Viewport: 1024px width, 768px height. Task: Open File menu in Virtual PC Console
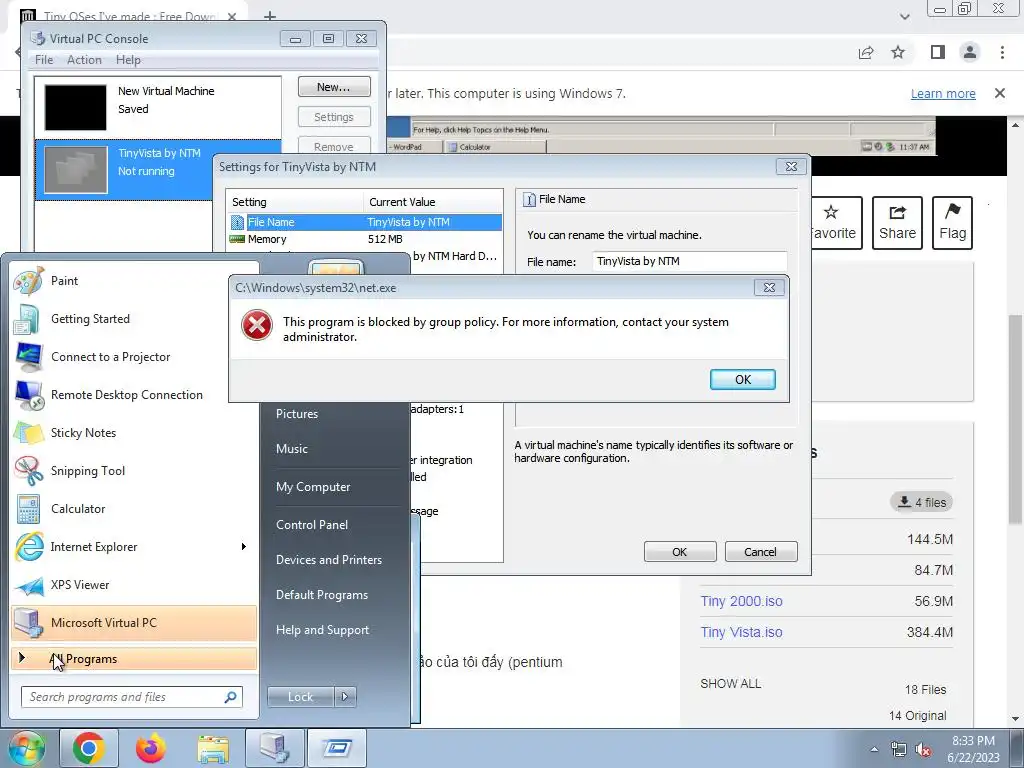44,59
